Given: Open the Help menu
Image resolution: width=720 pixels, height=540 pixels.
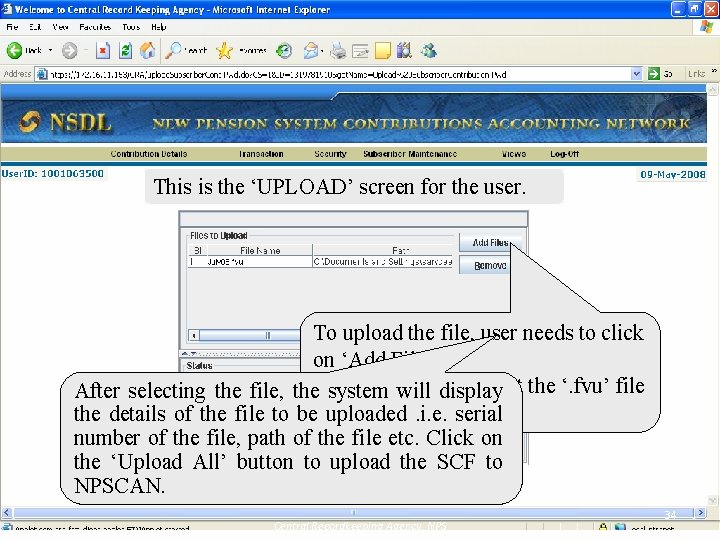Looking at the screenshot, I should click(158, 27).
